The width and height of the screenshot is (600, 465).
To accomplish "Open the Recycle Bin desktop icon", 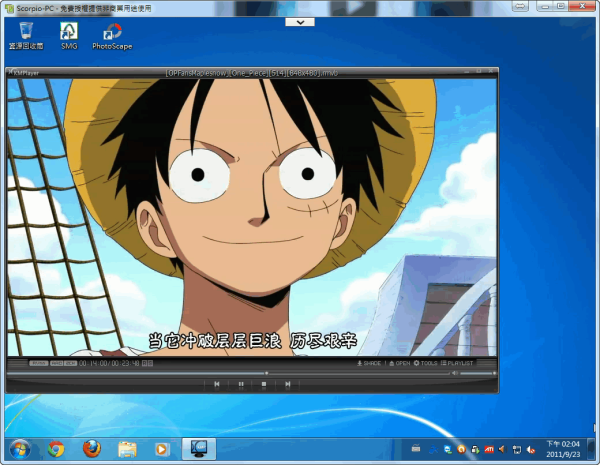I will point(26,36).
